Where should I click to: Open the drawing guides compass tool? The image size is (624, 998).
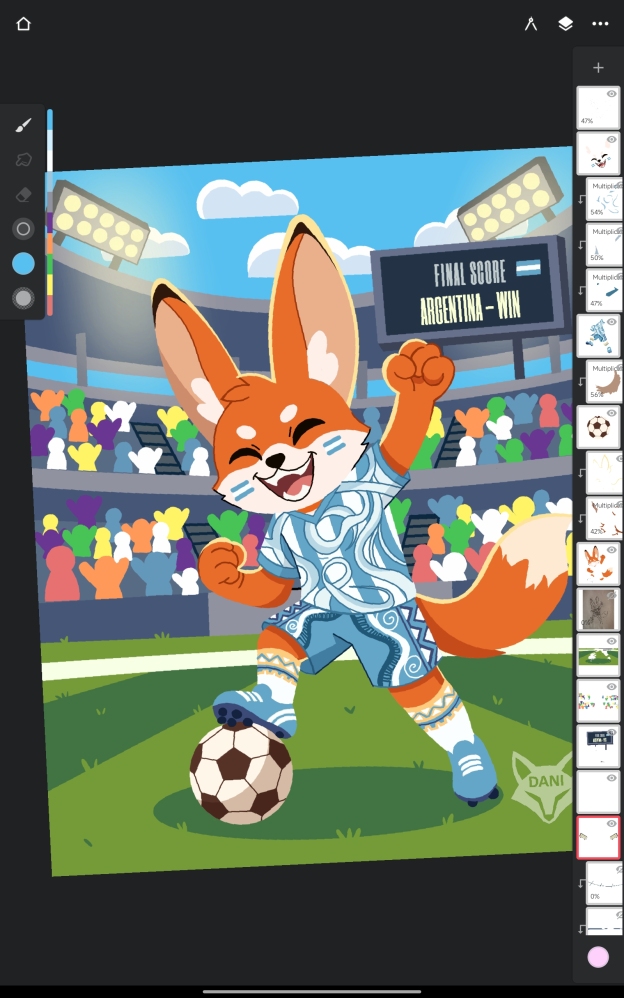point(530,24)
